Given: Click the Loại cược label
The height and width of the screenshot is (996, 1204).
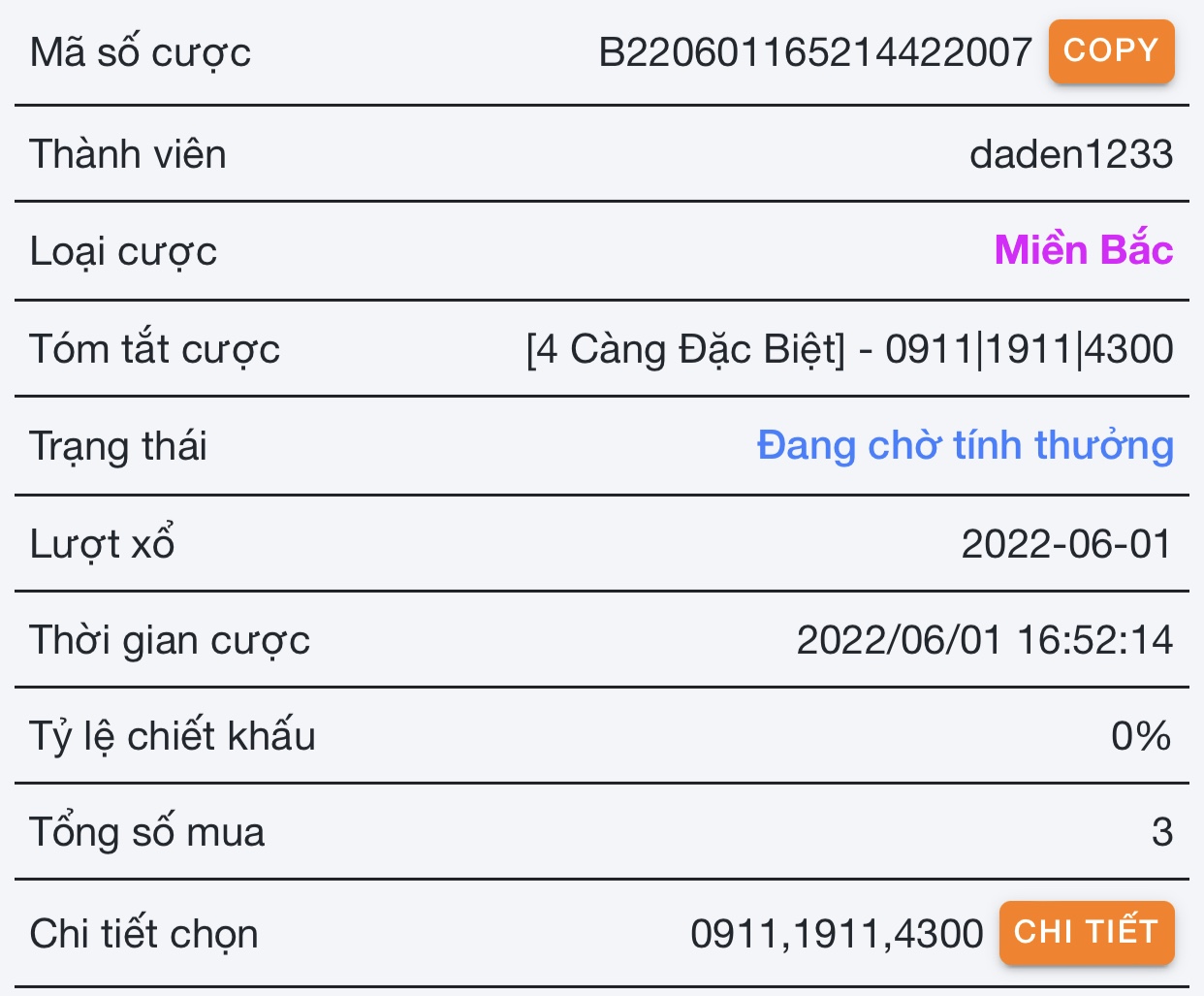Looking at the screenshot, I should [x=123, y=252].
